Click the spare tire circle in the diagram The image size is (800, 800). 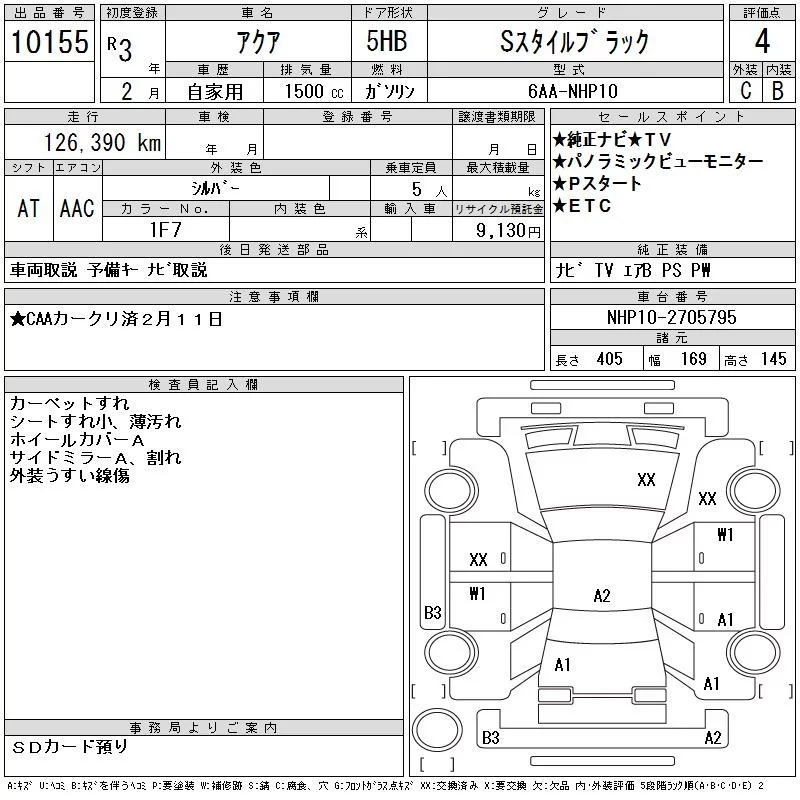(437, 729)
